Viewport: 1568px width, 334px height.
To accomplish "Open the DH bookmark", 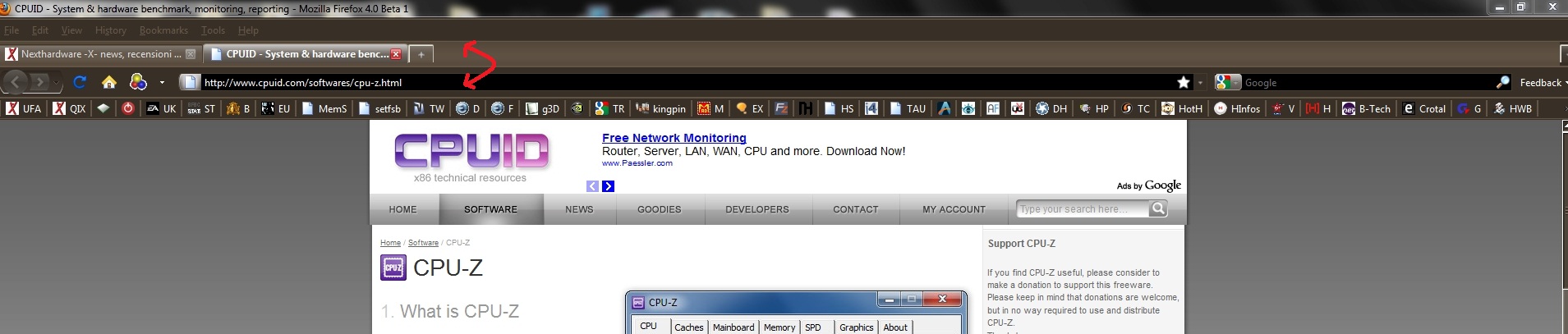I will [x=1052, y=108].
